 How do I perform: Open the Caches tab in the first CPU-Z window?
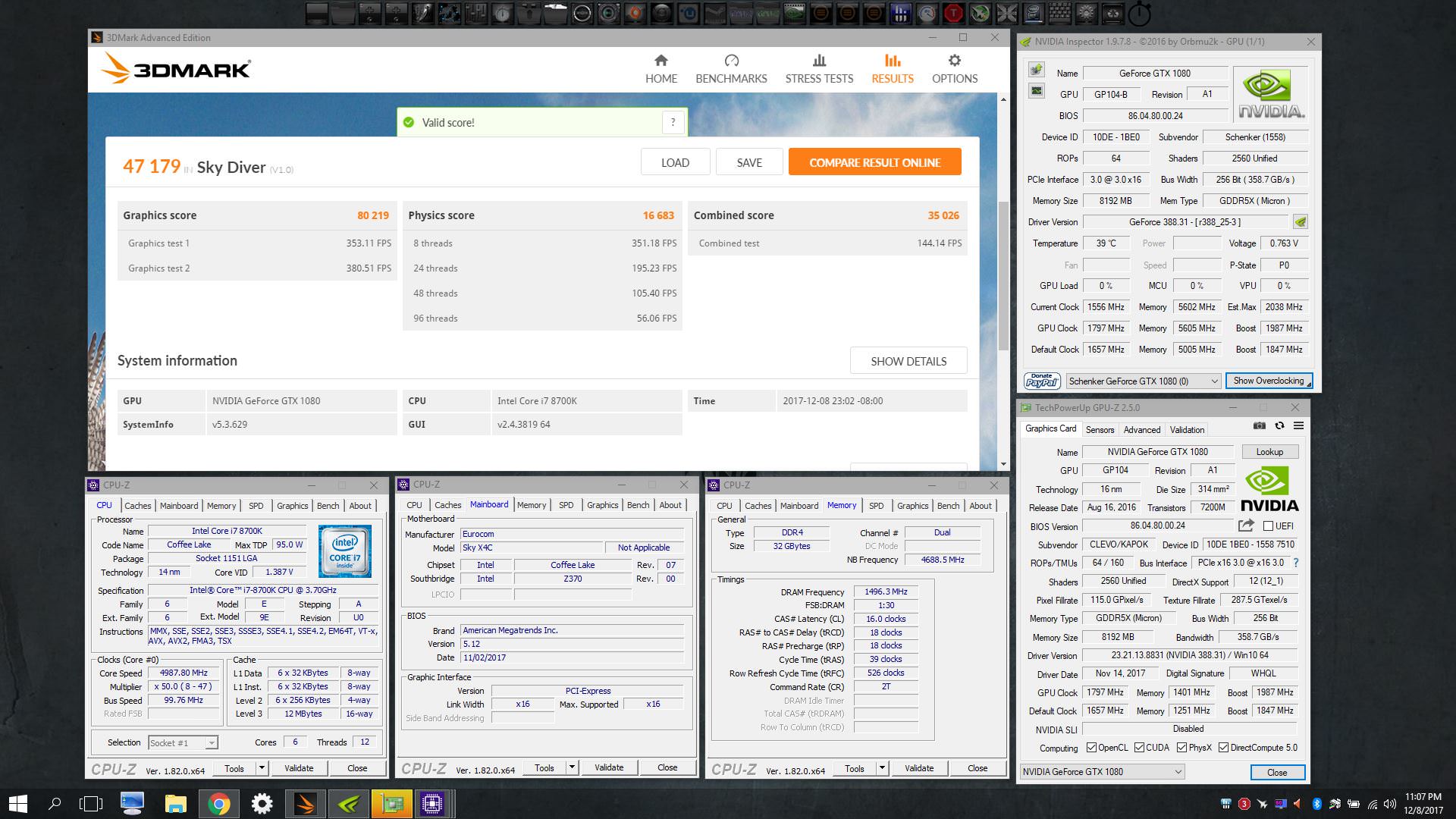tap(138, 506)
